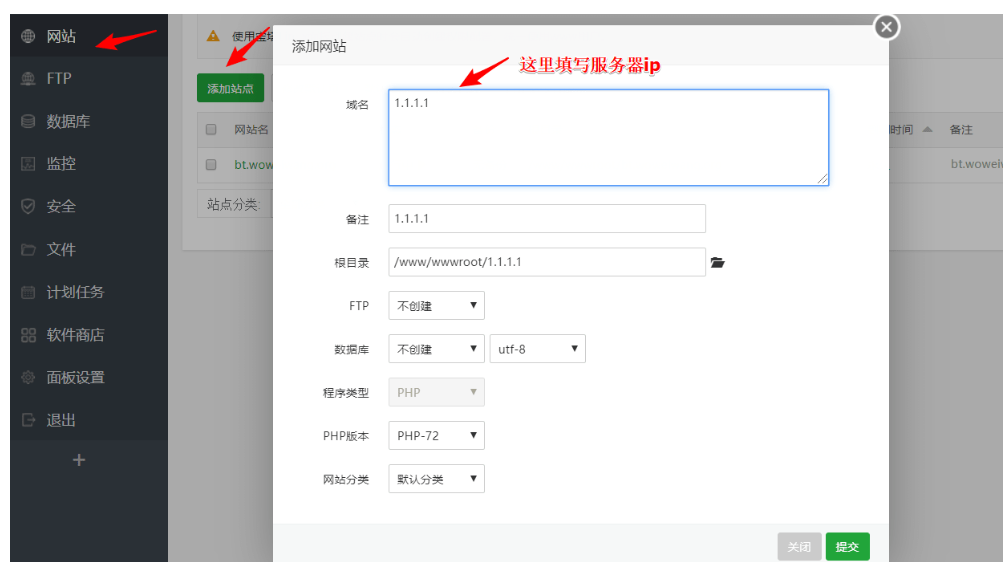The width and height of the screenshot is (1003, 562).
Task: Open the FTP section in the sidebar
Action: coord(58,78)
